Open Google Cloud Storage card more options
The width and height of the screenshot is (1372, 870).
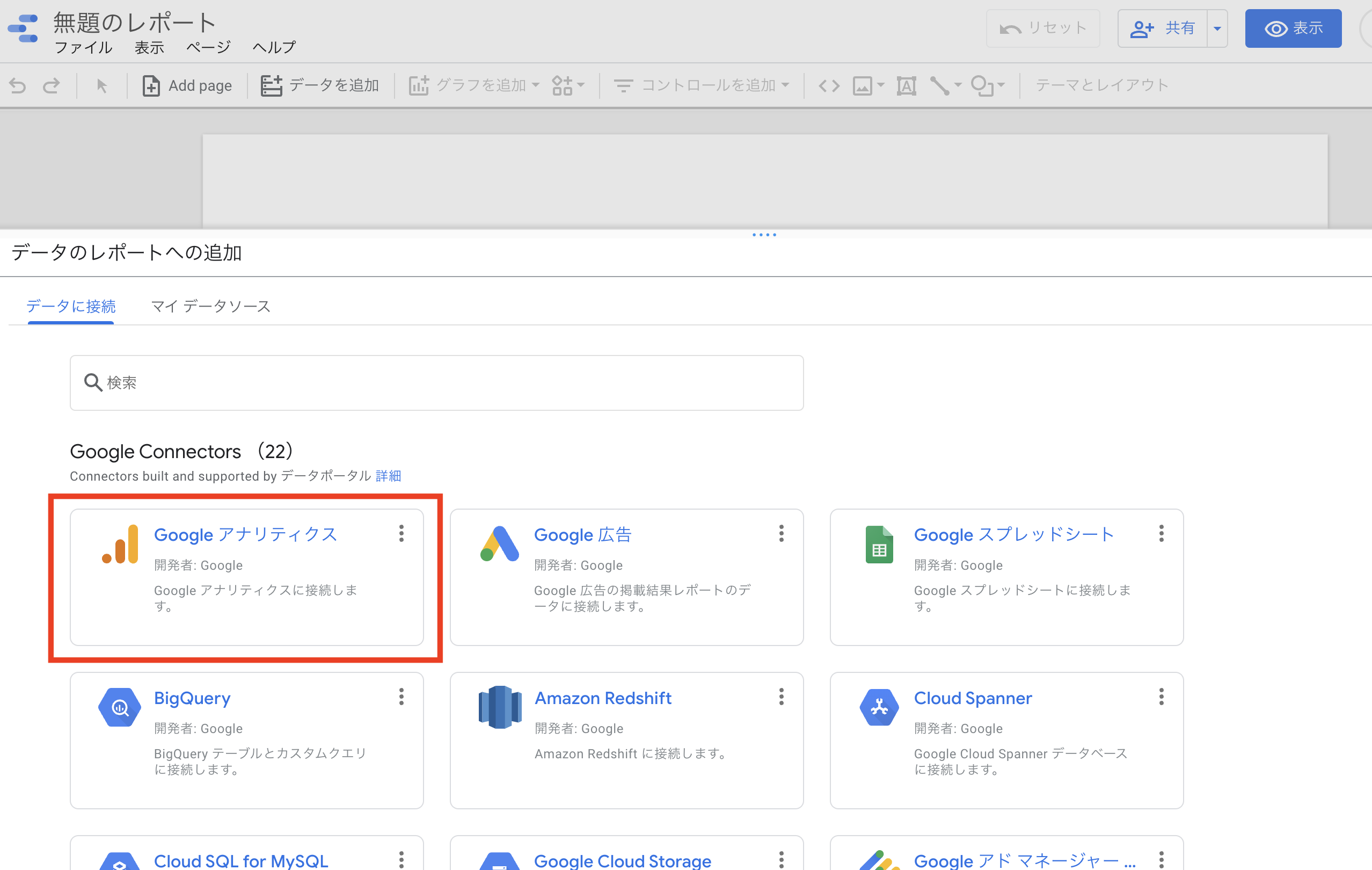[782, 859]
